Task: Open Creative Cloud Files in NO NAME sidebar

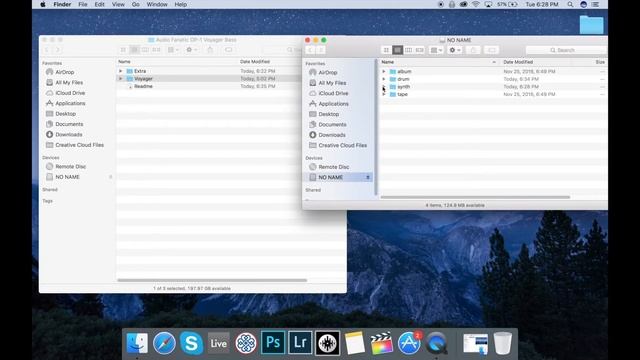Action: pos(342,145)
